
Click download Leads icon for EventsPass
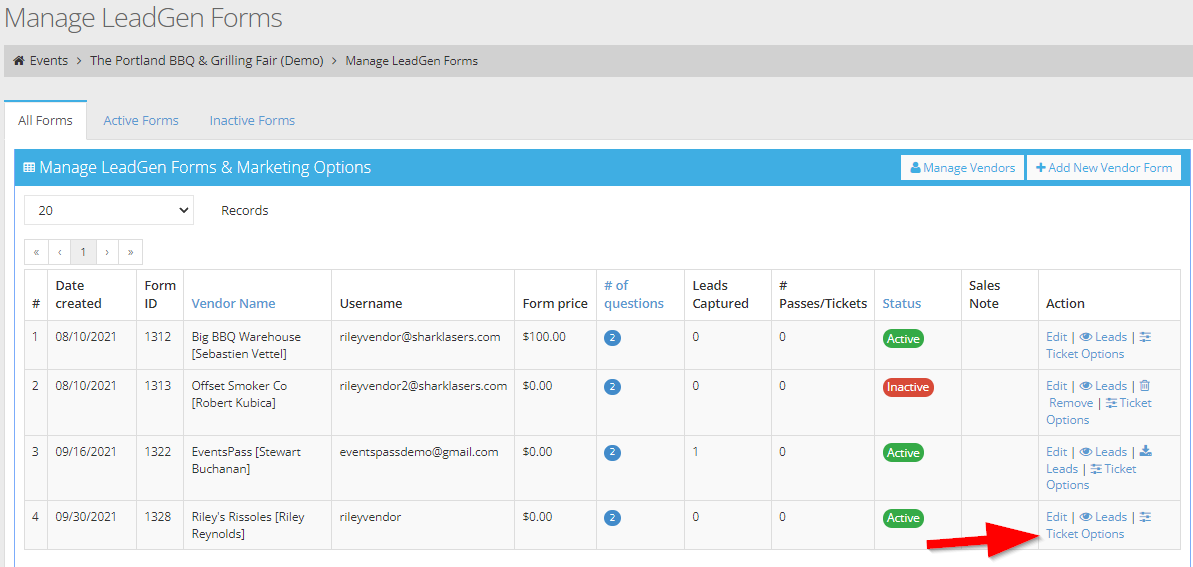pos(1145,451)
